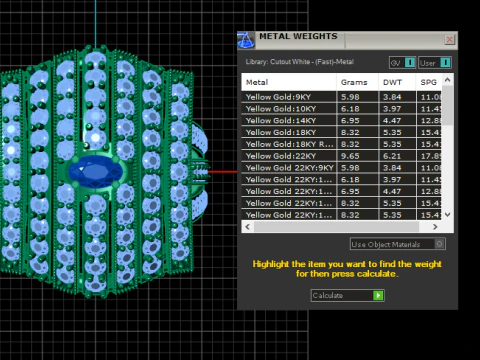Sort by the Grams column header
480x360 pixels.
tap(357, 82)
